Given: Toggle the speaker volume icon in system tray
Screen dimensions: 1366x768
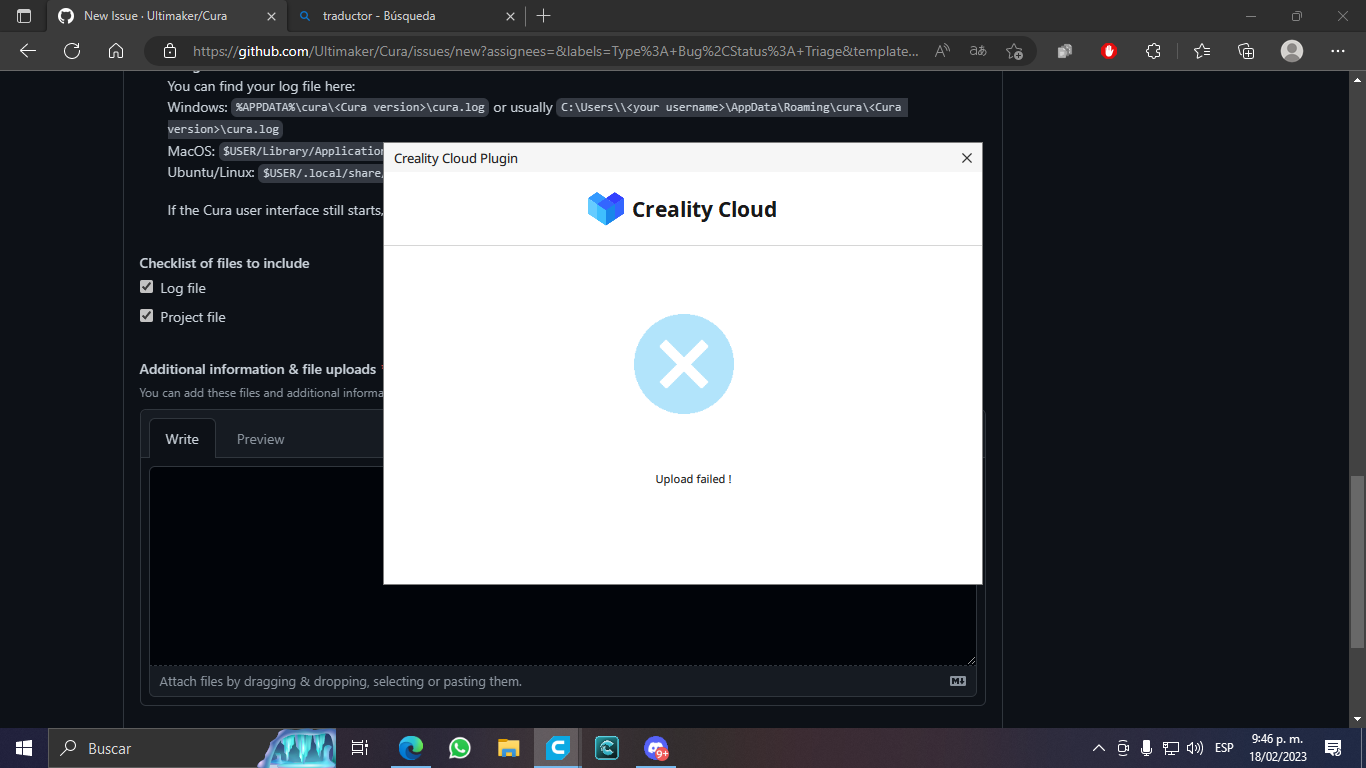Looking at the screenshot, I should (x=1194, y=747).
